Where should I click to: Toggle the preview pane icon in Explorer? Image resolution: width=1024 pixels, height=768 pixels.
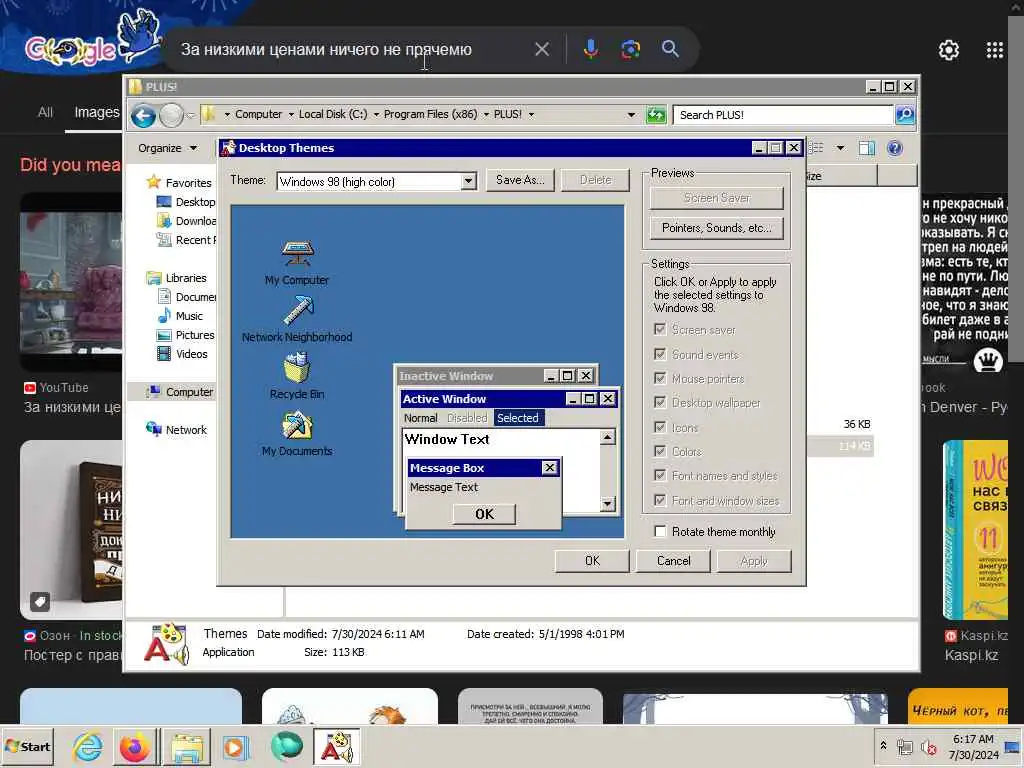(x=867, y=148)
